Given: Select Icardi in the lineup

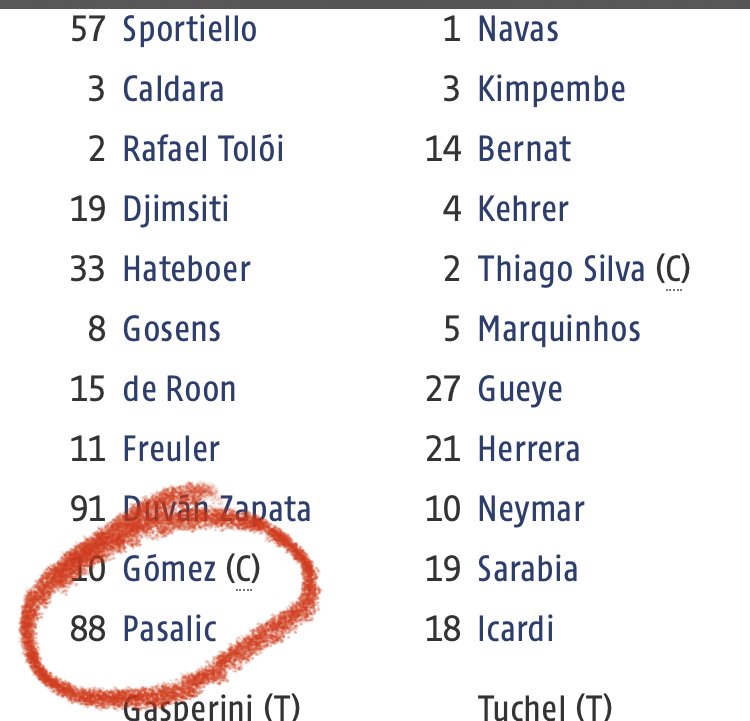Looking at the screenshot, I should point(516,629).
